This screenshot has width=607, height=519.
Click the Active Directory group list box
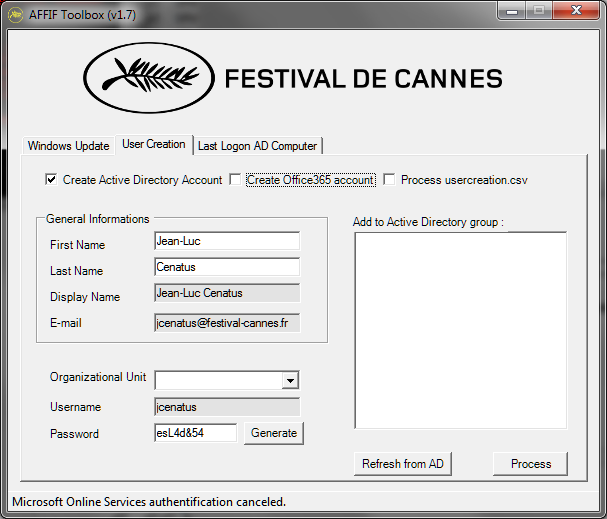461,331
